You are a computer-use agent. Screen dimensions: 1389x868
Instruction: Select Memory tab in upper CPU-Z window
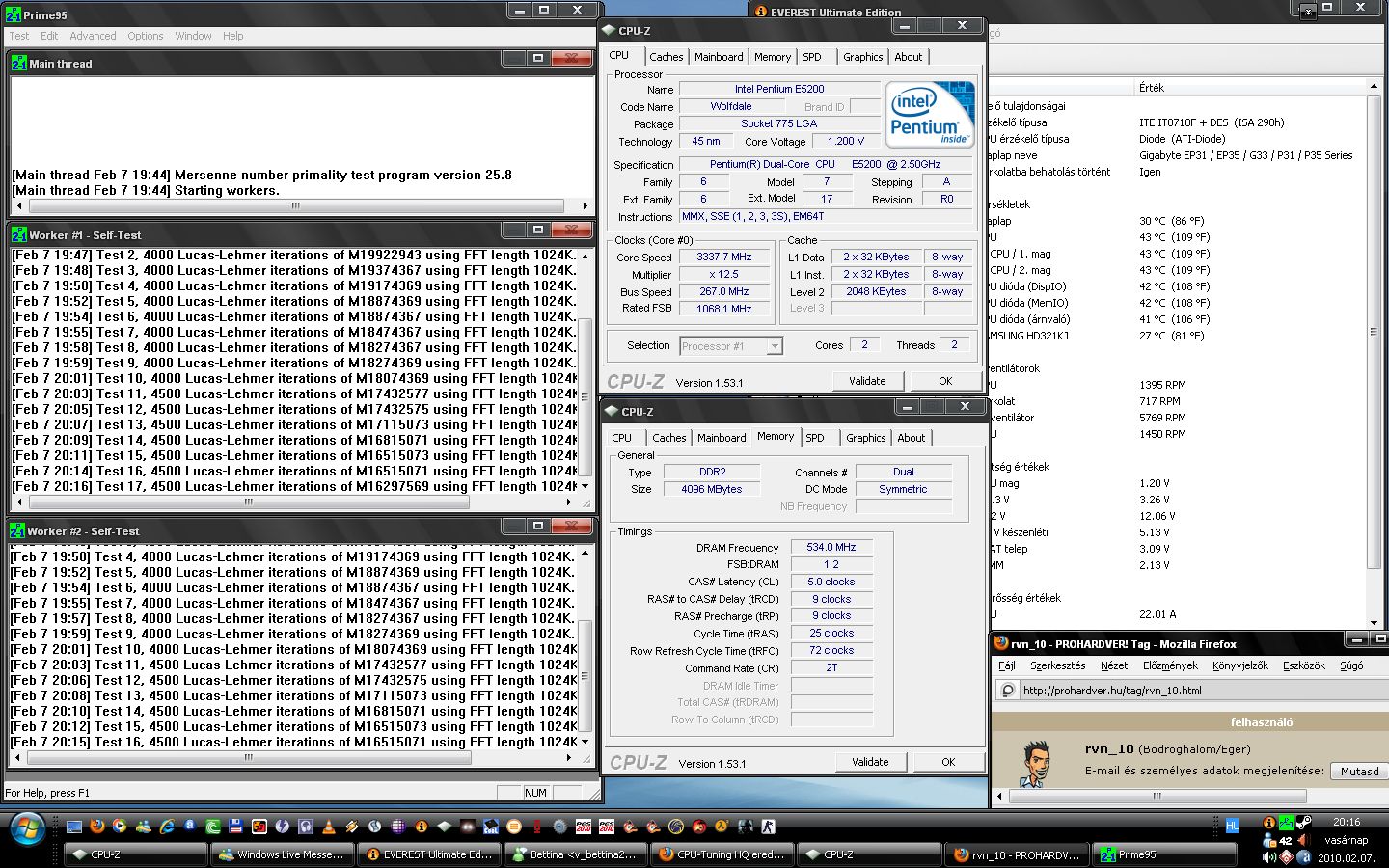[773, 57]
